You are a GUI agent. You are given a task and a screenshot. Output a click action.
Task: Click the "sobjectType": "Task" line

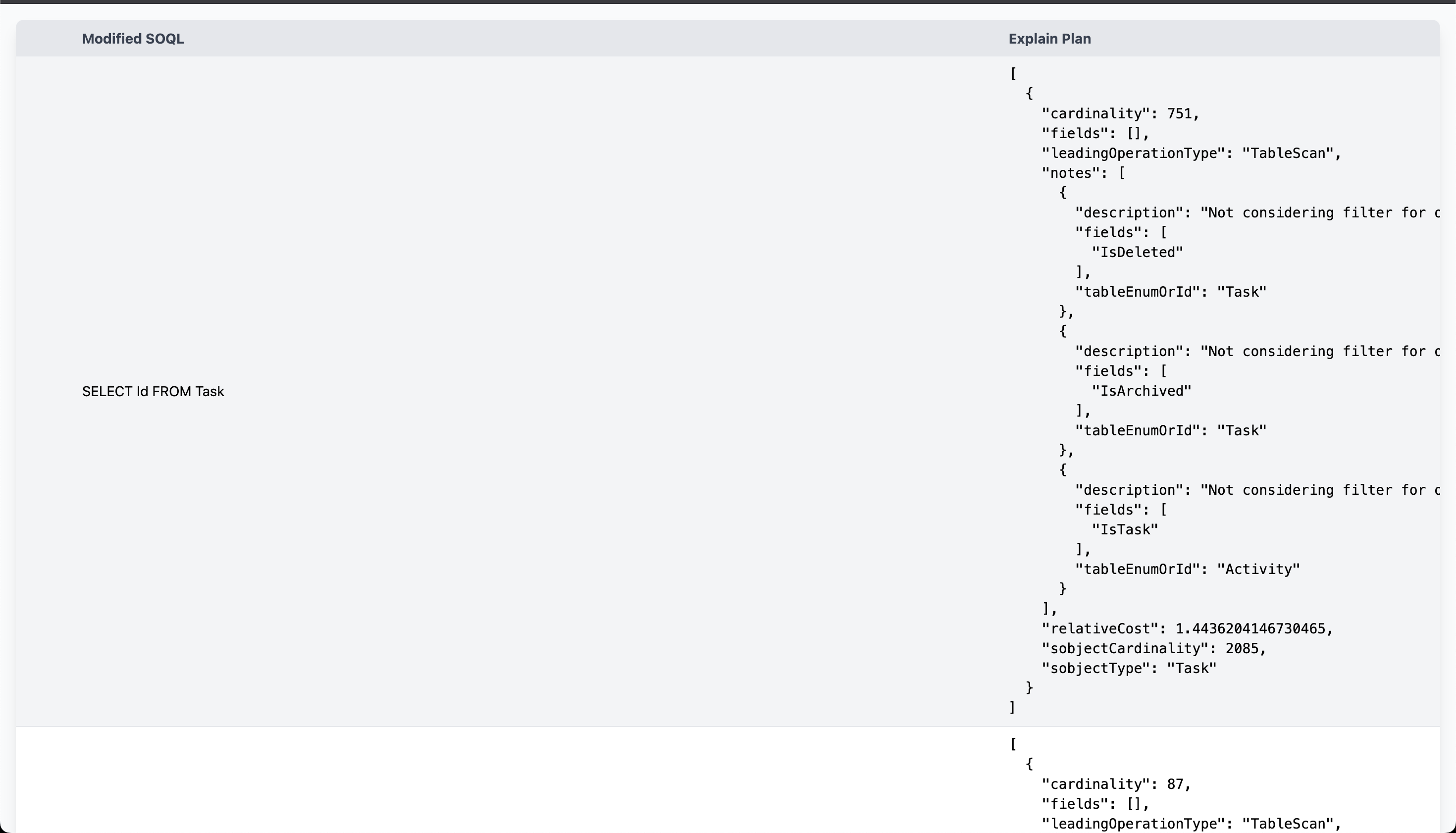[x=1128, y=668]
